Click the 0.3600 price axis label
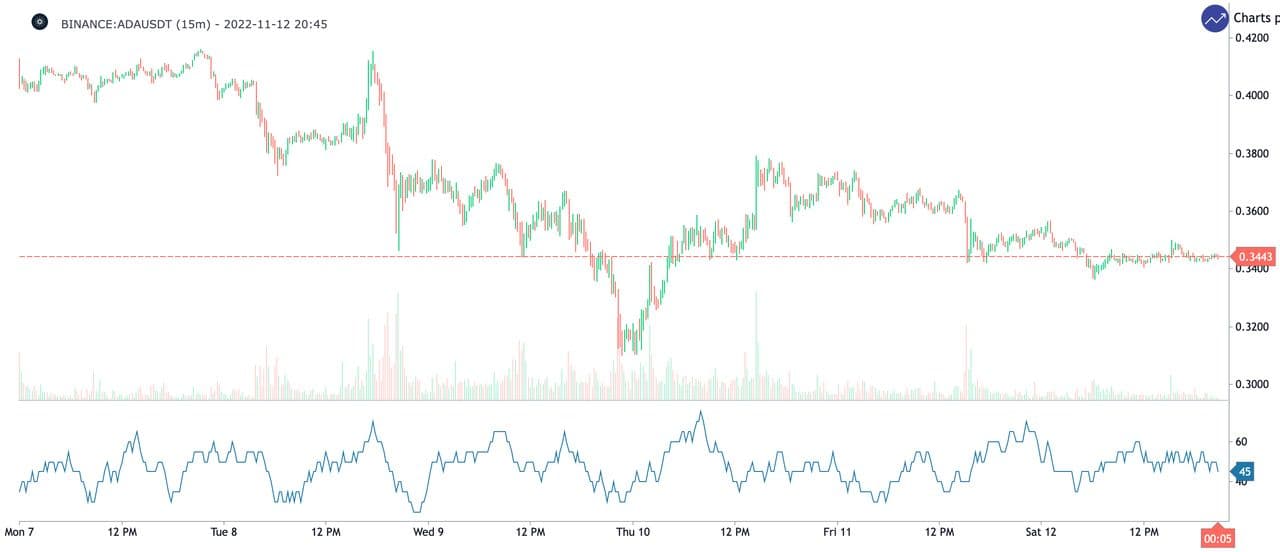This screenshot has height=552, width=1280. coord(1254,212)
